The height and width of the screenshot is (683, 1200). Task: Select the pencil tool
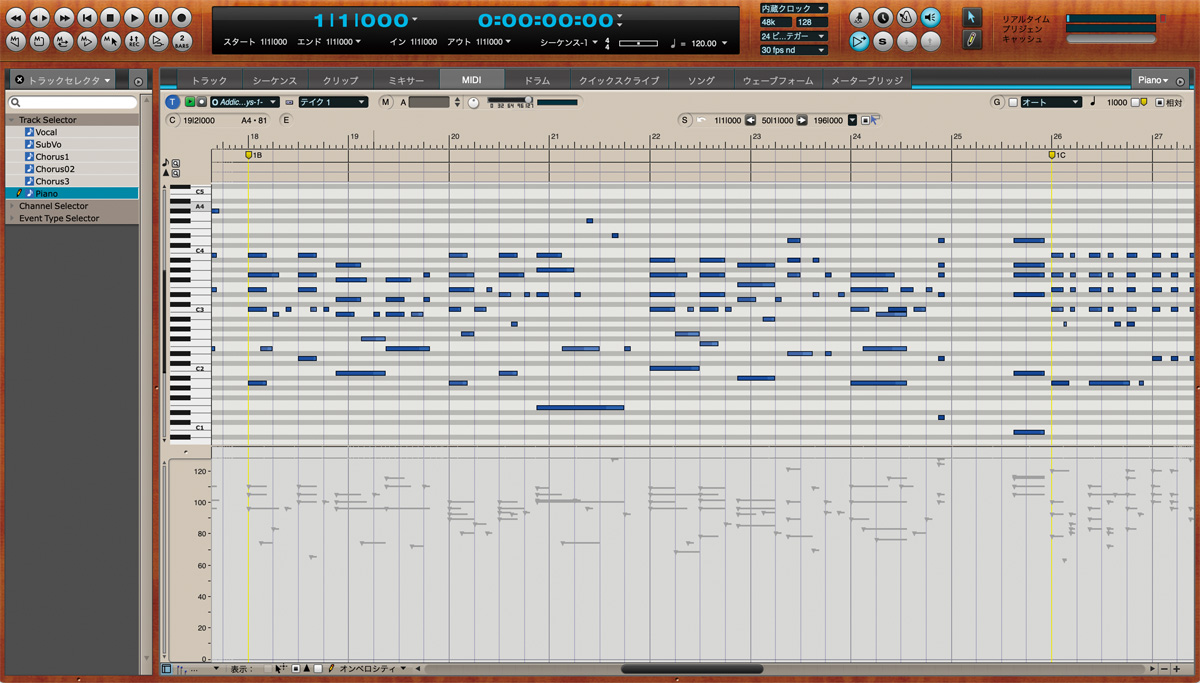(971, 41)
